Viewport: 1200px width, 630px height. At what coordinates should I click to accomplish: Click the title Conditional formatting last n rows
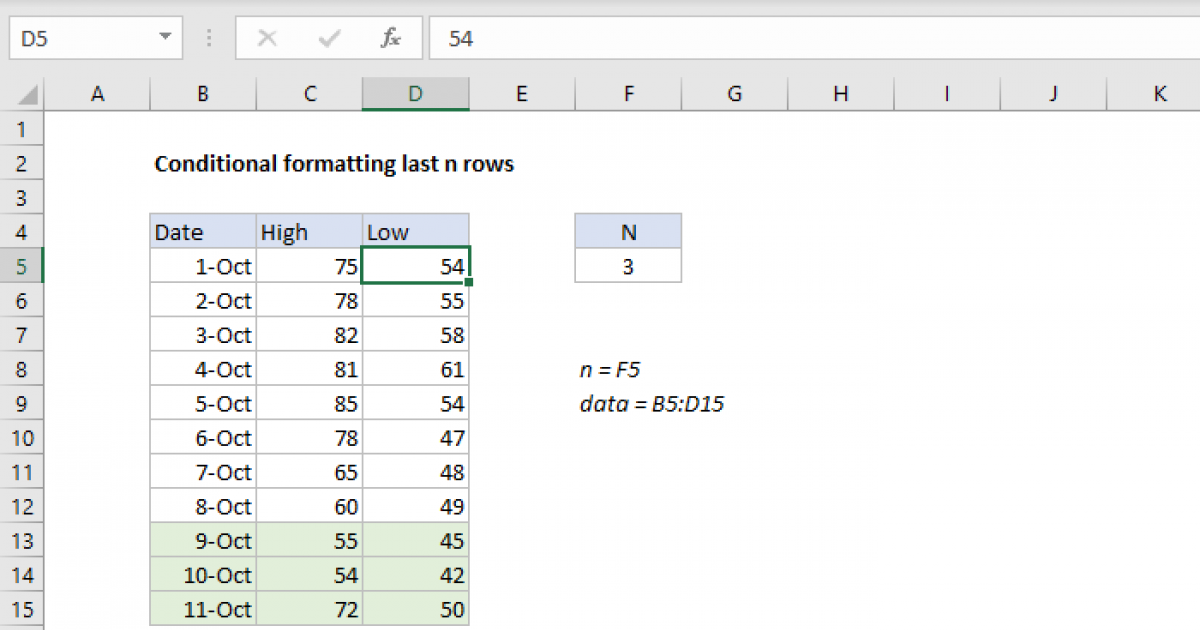(333, 163)
